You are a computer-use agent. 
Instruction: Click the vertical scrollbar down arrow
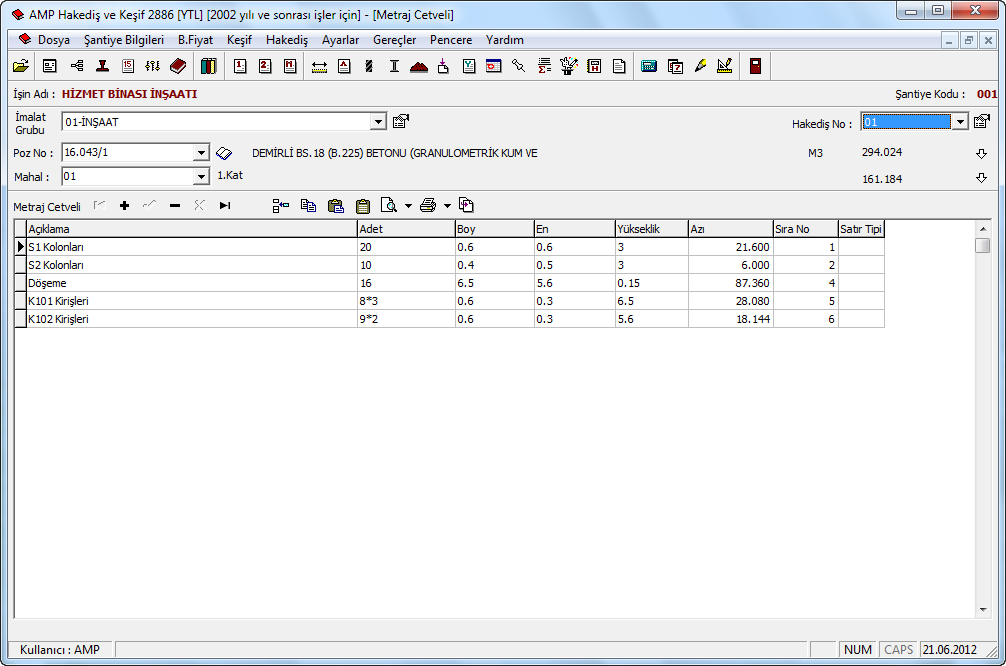pyautogui.click(x=983, y=609)
